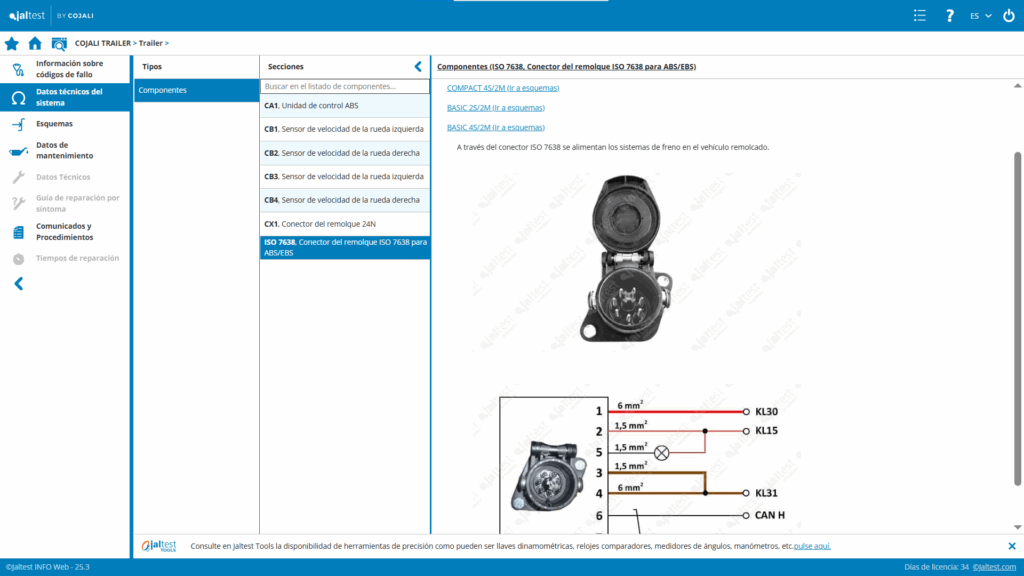The height and width of the screenshot is (576, 1024).
Task: Collapse the Secciones panel with chevron
Action: coord(418,66)
